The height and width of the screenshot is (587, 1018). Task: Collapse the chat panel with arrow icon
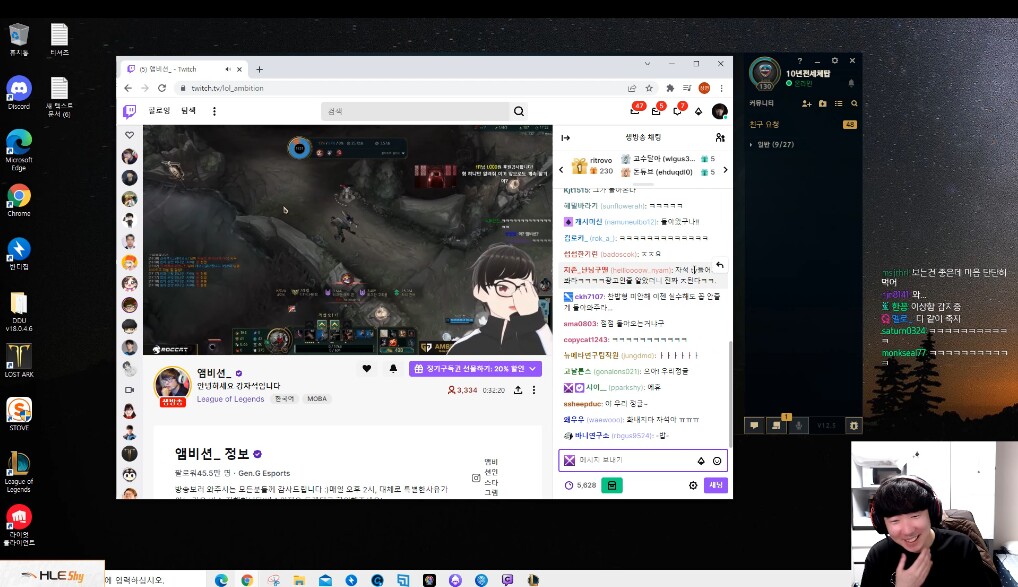[x=565, y=138]
